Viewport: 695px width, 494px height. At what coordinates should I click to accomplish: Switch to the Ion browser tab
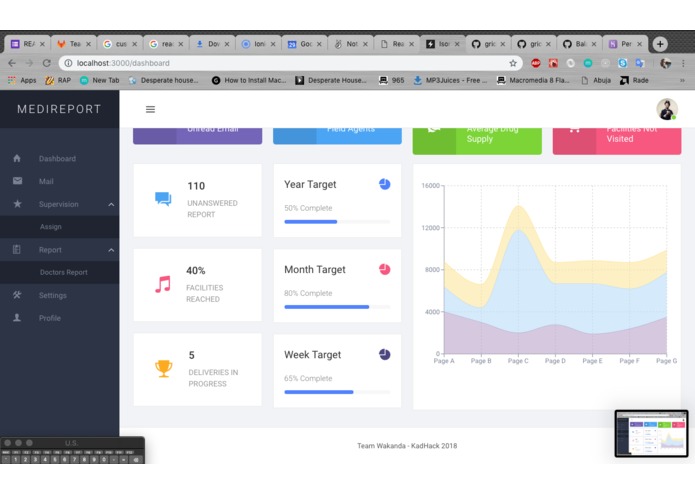258,44
